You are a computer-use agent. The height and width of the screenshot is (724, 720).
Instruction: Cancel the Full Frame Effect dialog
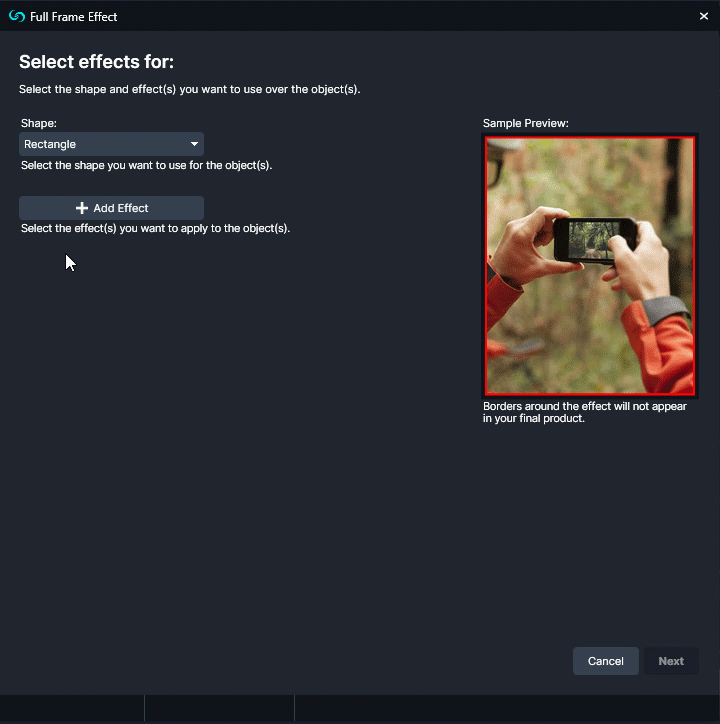pyautogui.click(x=605, y=661)
